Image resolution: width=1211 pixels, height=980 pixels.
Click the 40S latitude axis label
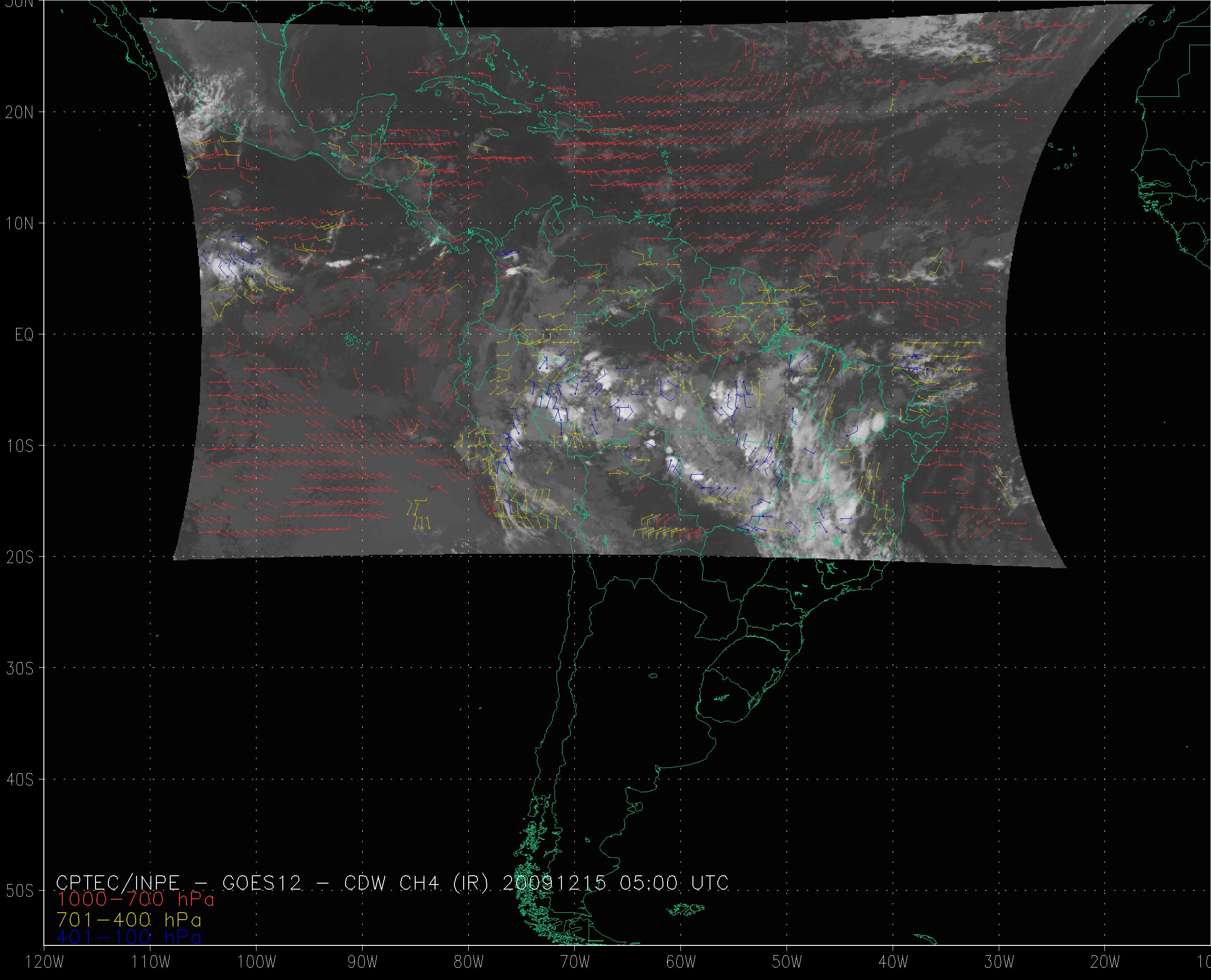[x=19, y=779]
